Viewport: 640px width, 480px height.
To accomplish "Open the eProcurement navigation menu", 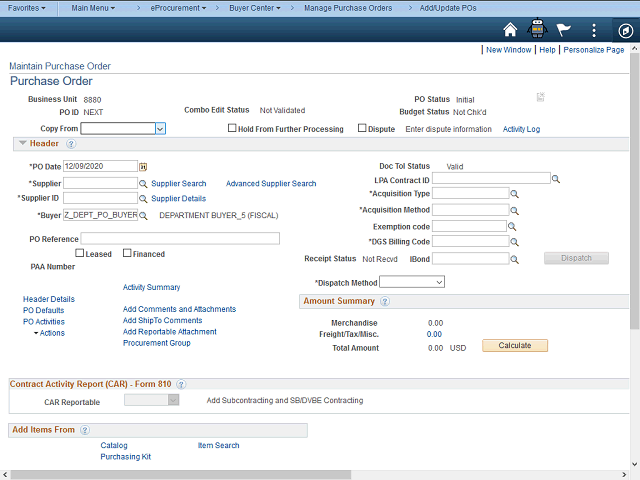I will [x=178, y=7].
